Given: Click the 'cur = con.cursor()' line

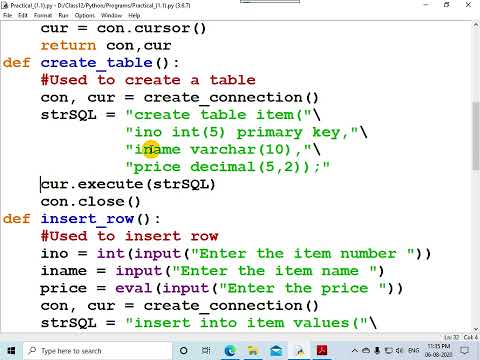Looking at the screenshot, I should (123, 28).
